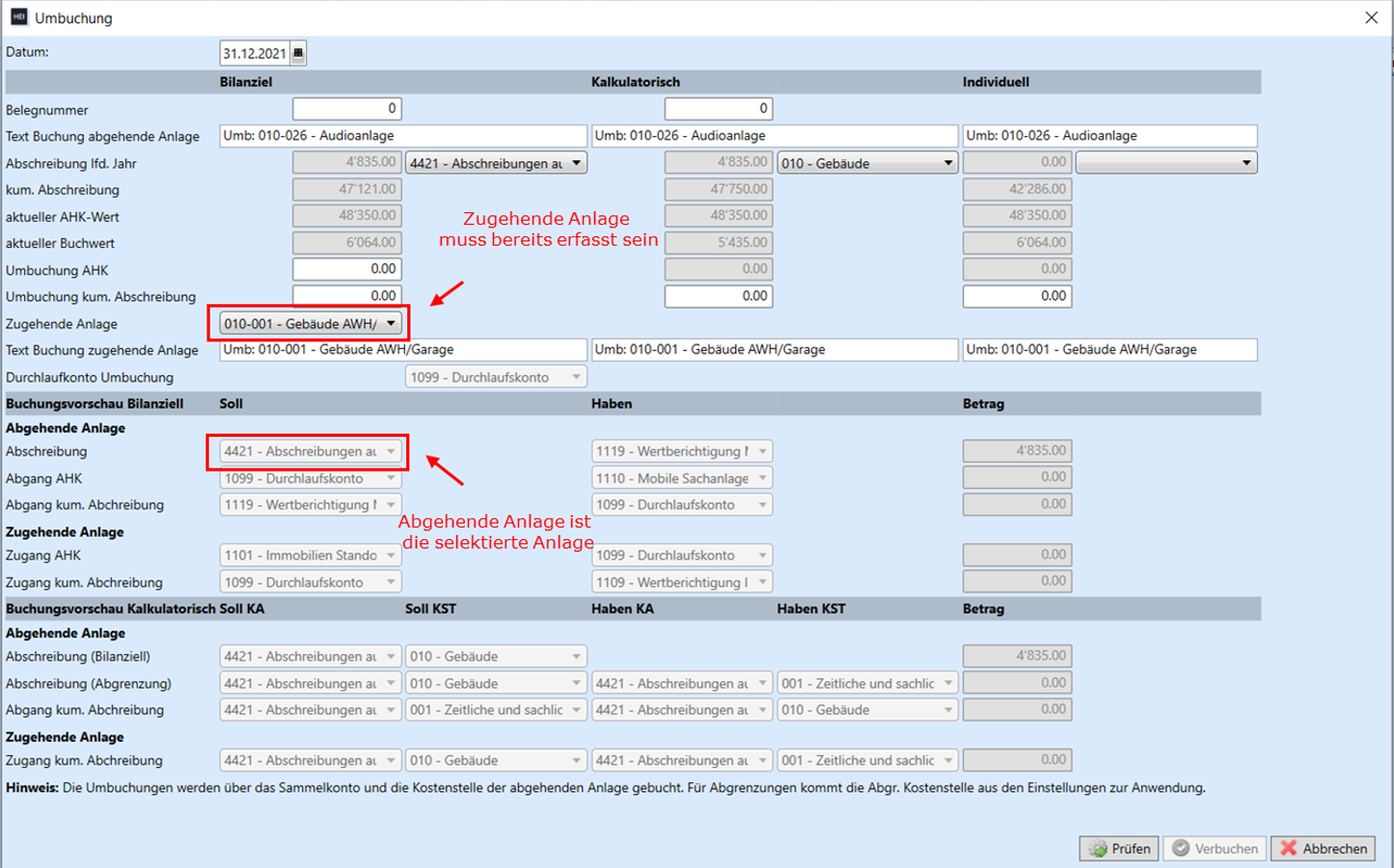Click the Datum field showing 31.12.2021
This screenshot has height=868, width=1394.
coord(254,53)
